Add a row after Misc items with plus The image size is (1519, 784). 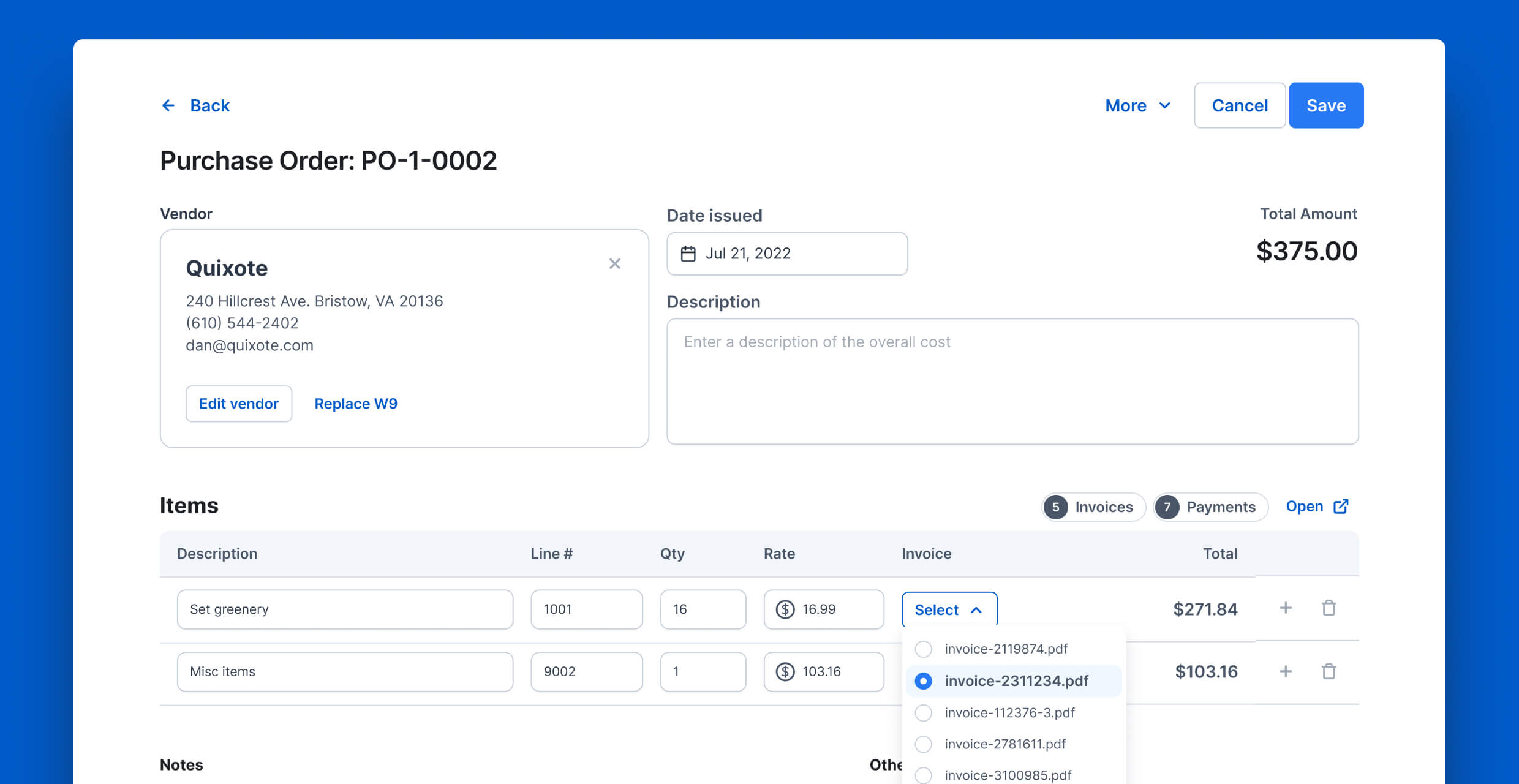point(1286,672)
